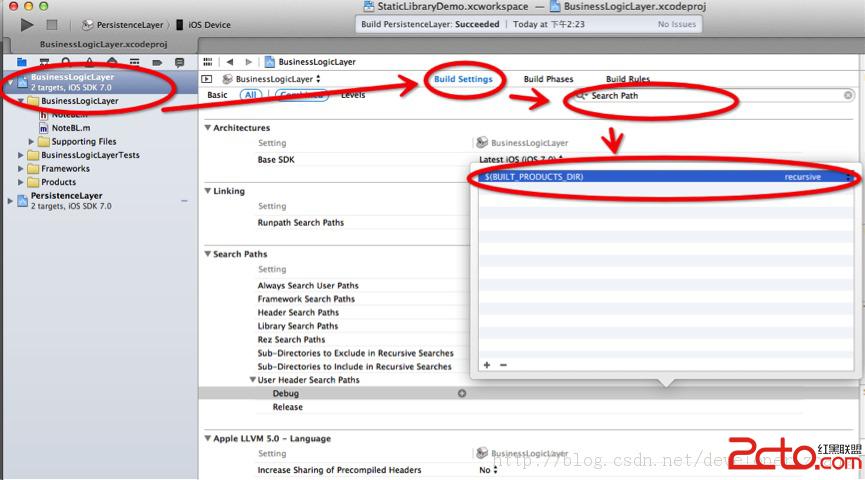Click the PersistenceLayer scheme icon in toolbar

[x=87, y=25]
